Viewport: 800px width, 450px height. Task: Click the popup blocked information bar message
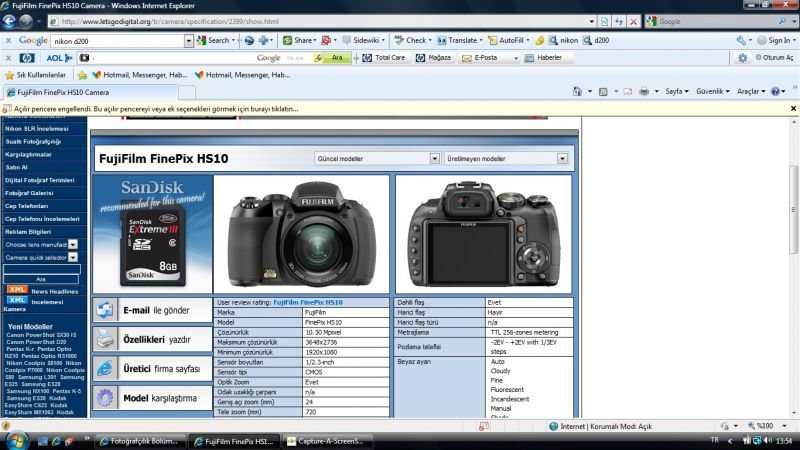point(156,109)
